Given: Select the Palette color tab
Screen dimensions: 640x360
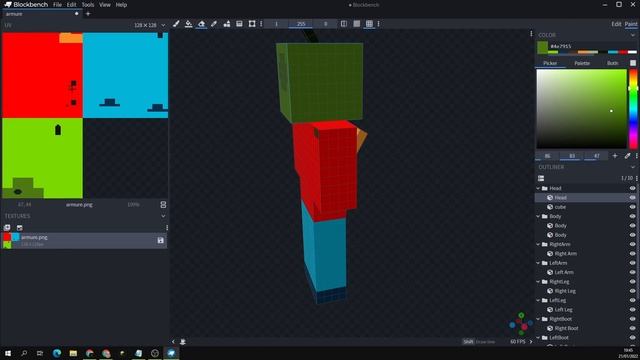Looking at the screenshot, I should (x=582, y=63).
